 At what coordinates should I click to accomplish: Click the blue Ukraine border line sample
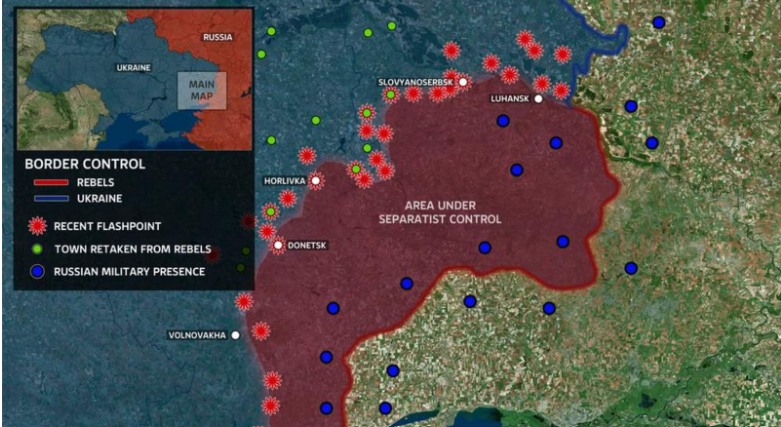(51, 198)
